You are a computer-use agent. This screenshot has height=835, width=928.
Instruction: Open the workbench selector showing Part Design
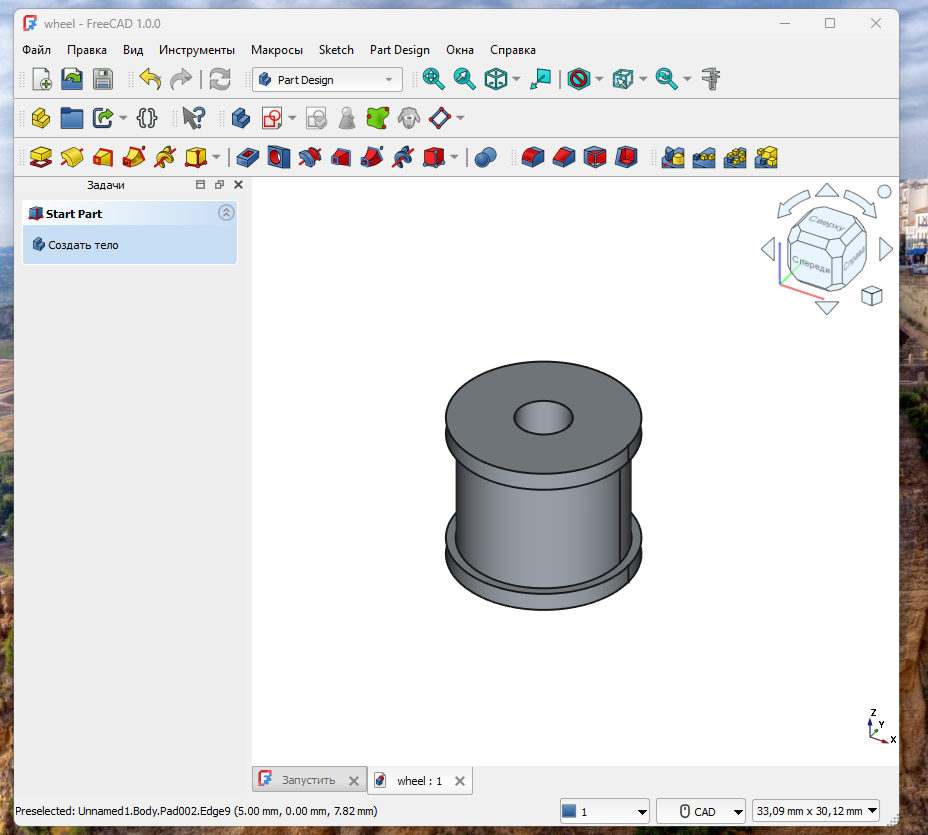pos(327,79)
